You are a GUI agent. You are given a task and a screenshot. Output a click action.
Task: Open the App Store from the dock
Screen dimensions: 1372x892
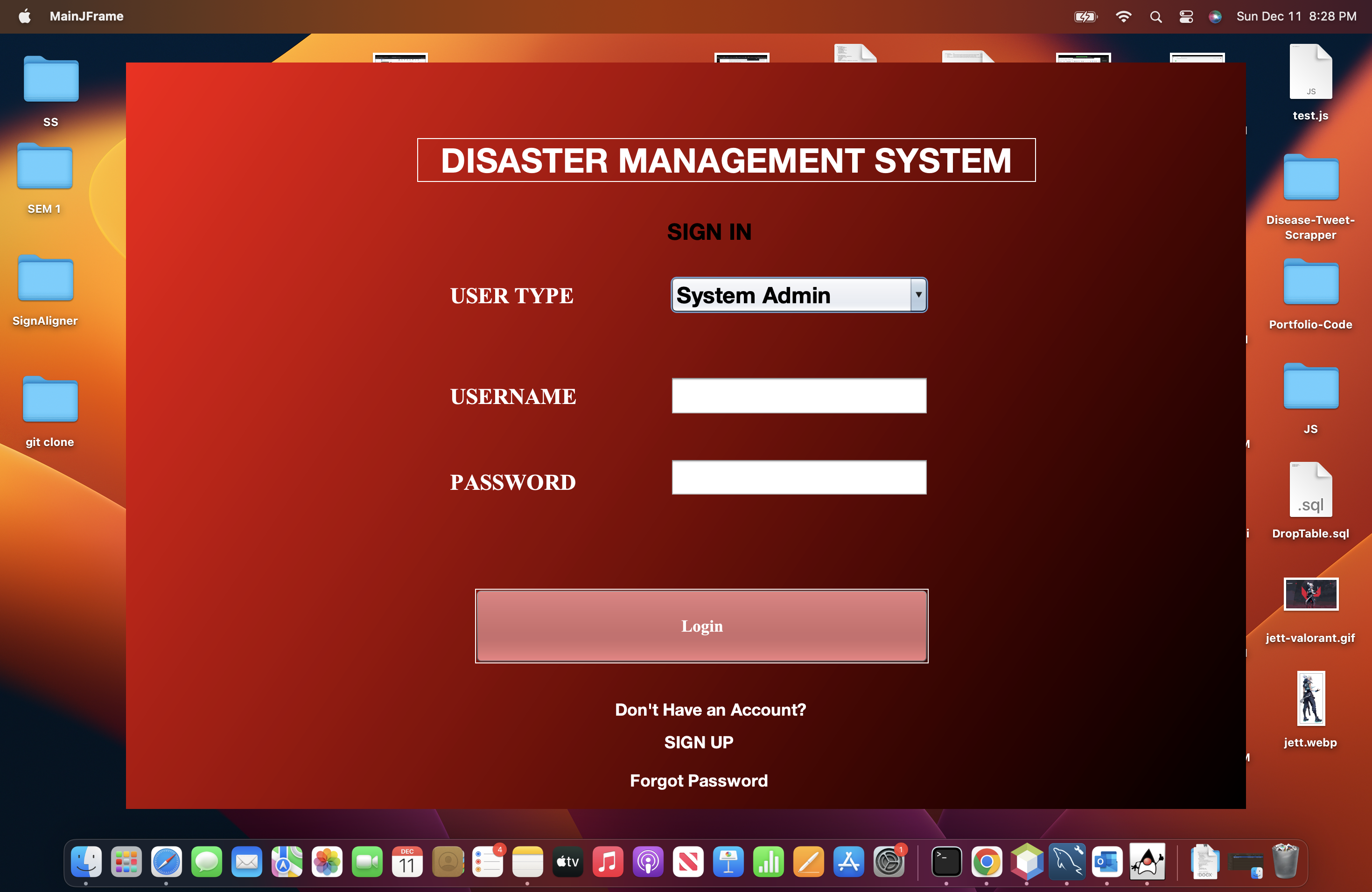pyautogui.click(x=848, y=862)
